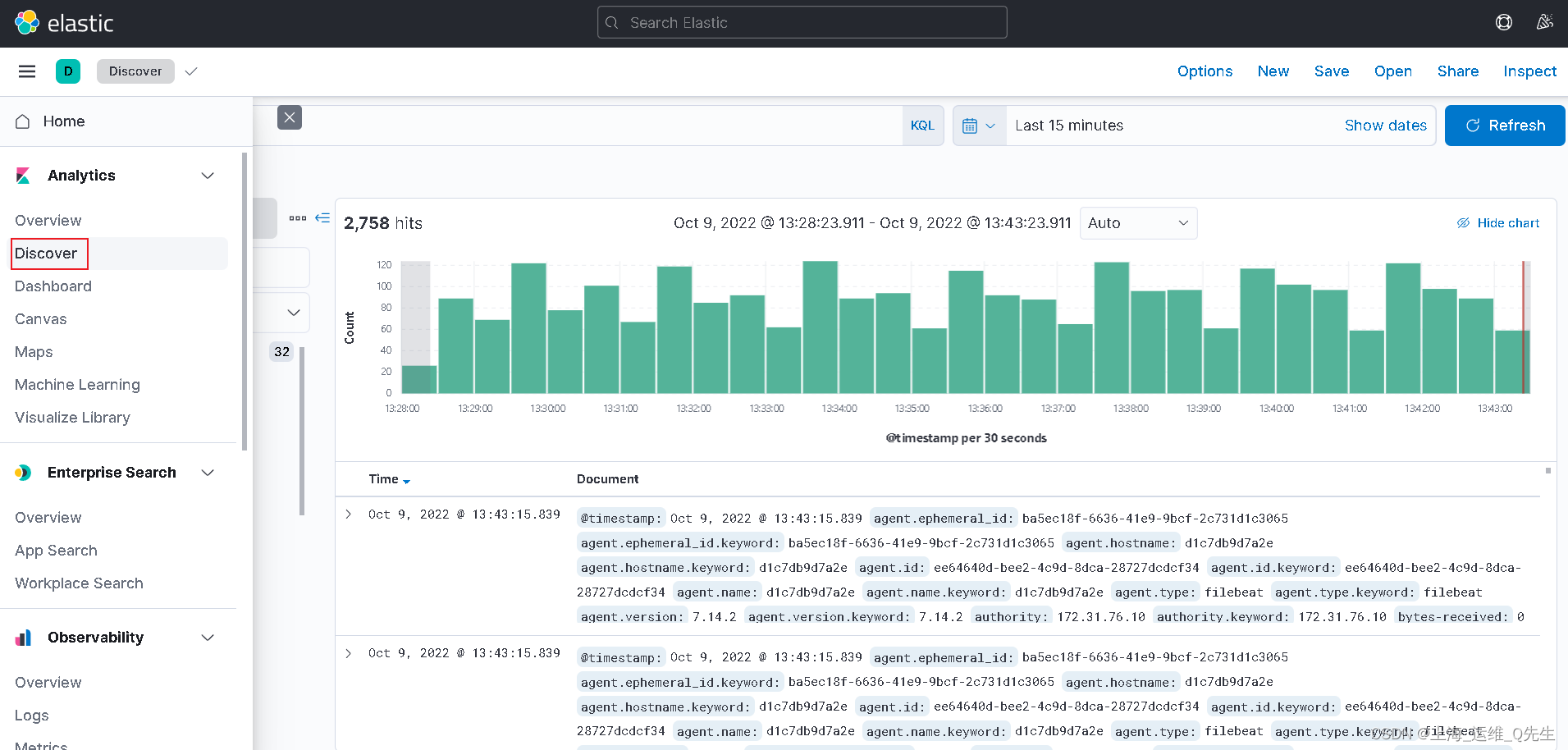Click Save in the top menu
1568x750 pixels.
pyautogui.click(x=1331, y=71)
